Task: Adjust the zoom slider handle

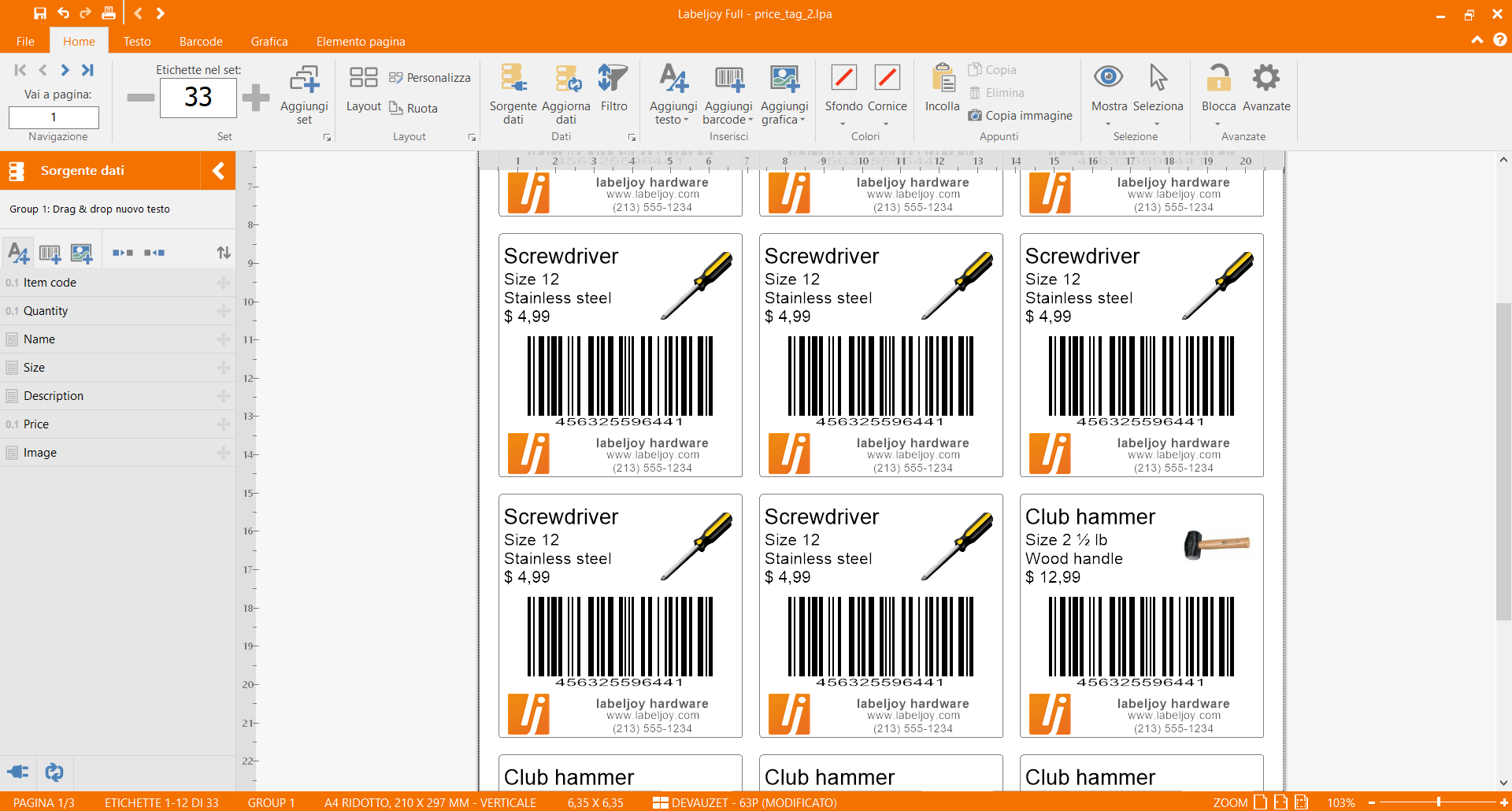Action: click(1438, 802)
